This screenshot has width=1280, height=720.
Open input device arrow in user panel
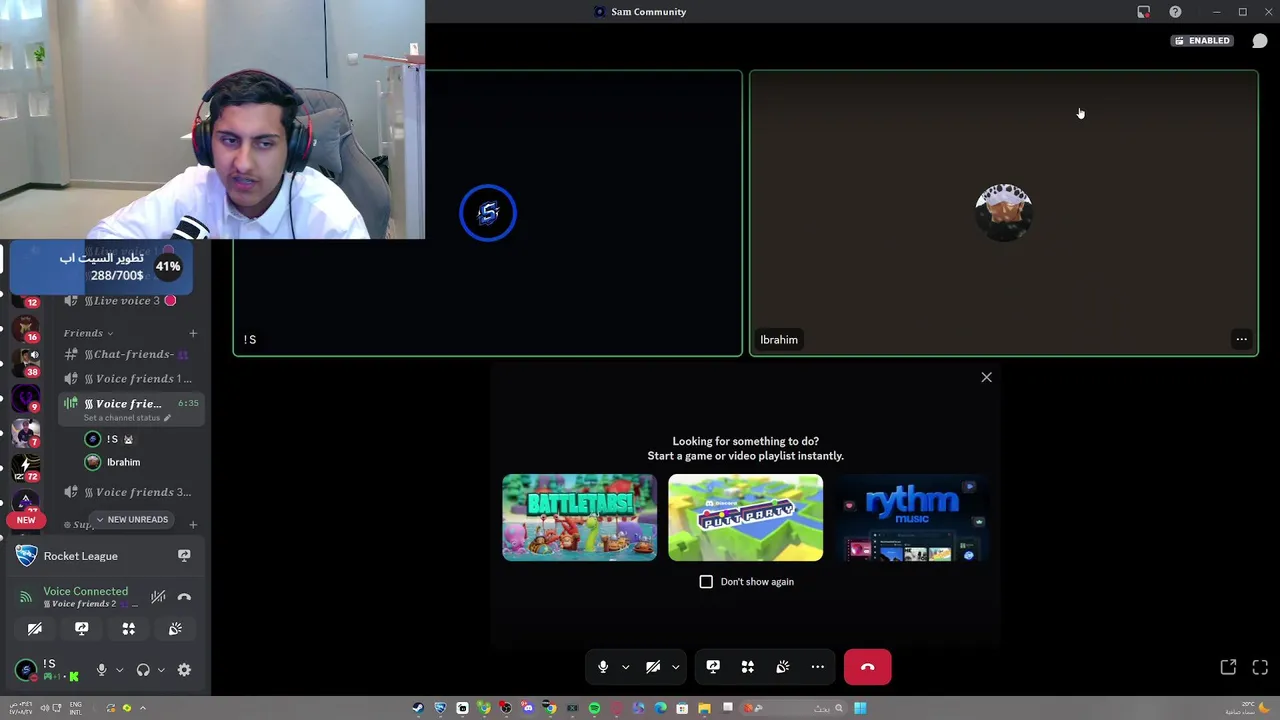click(119, 670)
